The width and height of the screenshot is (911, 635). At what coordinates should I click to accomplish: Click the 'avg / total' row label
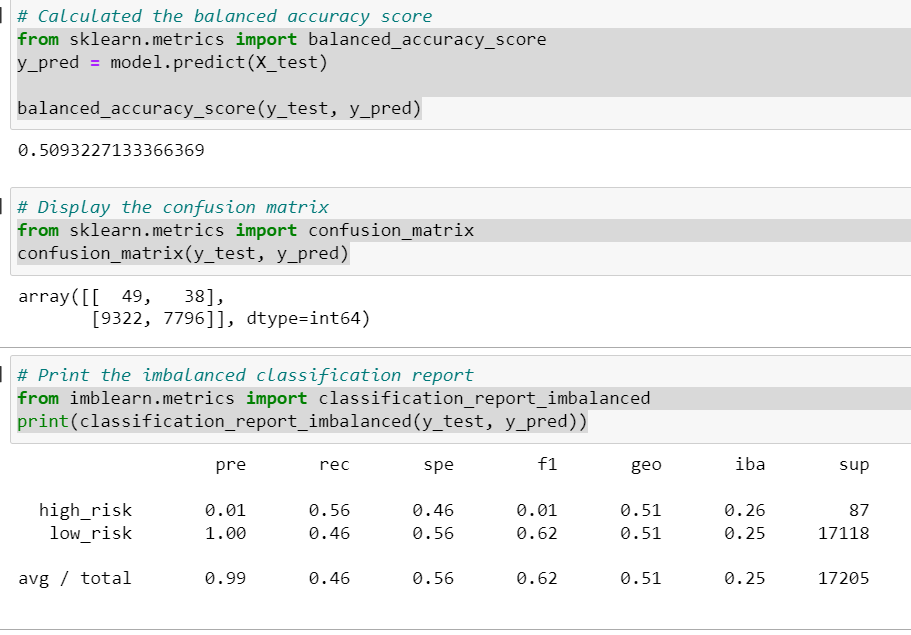pos(75,579)
